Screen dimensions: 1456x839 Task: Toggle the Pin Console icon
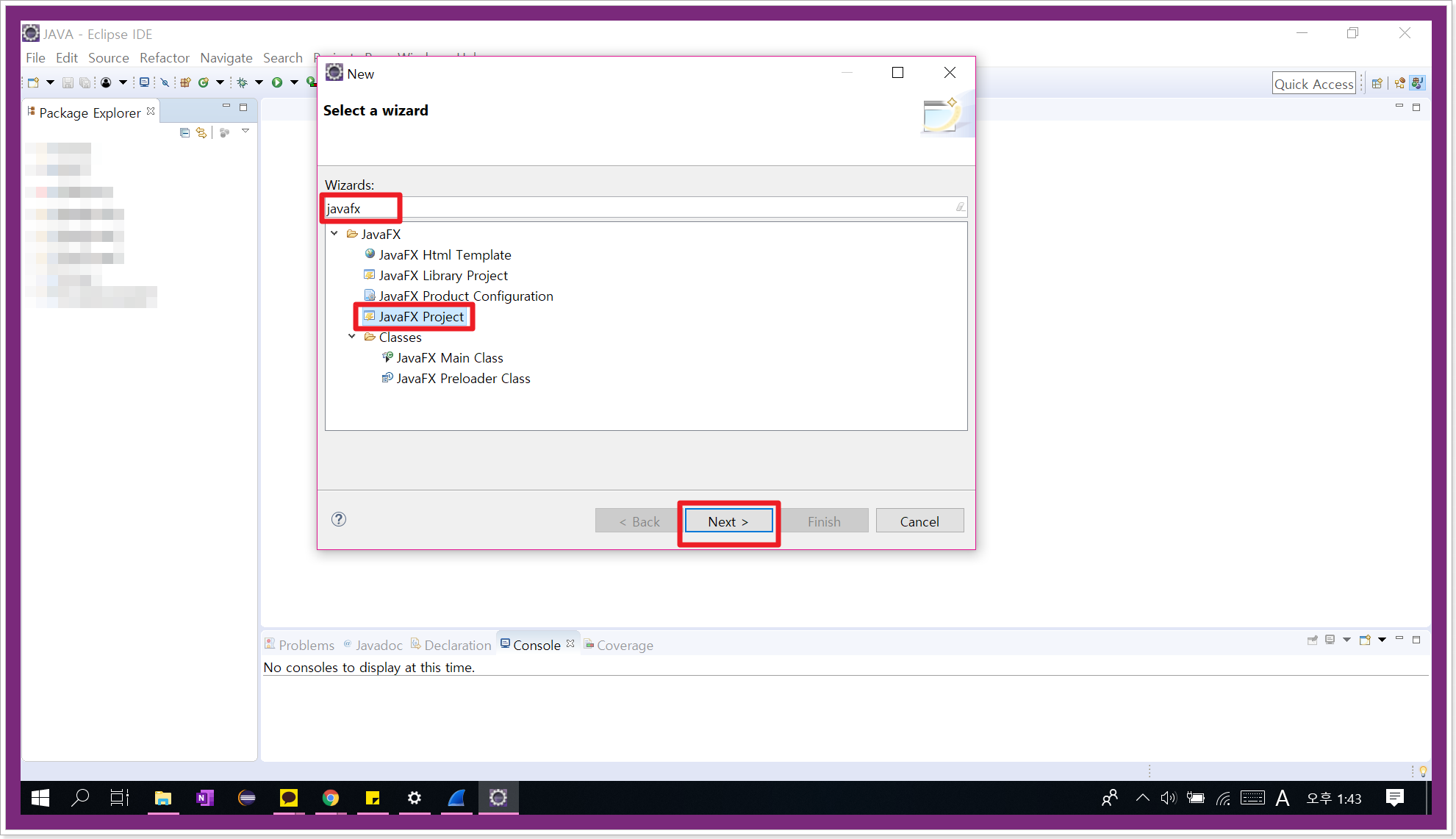1313,640
